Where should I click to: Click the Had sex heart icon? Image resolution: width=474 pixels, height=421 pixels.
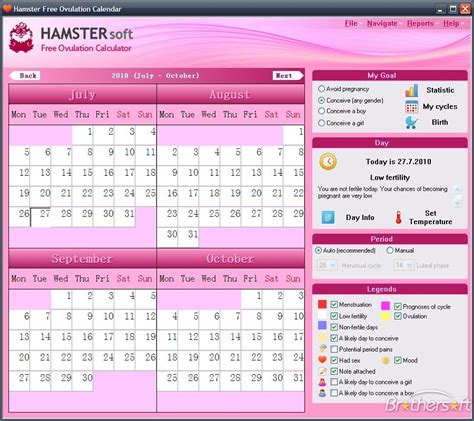tap(322, 360)
